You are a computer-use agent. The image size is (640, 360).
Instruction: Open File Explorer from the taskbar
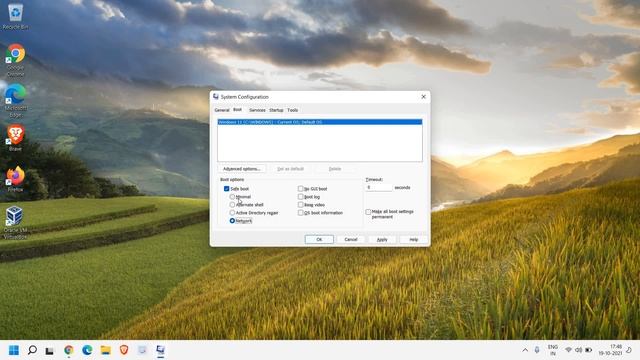pos(106,350)
